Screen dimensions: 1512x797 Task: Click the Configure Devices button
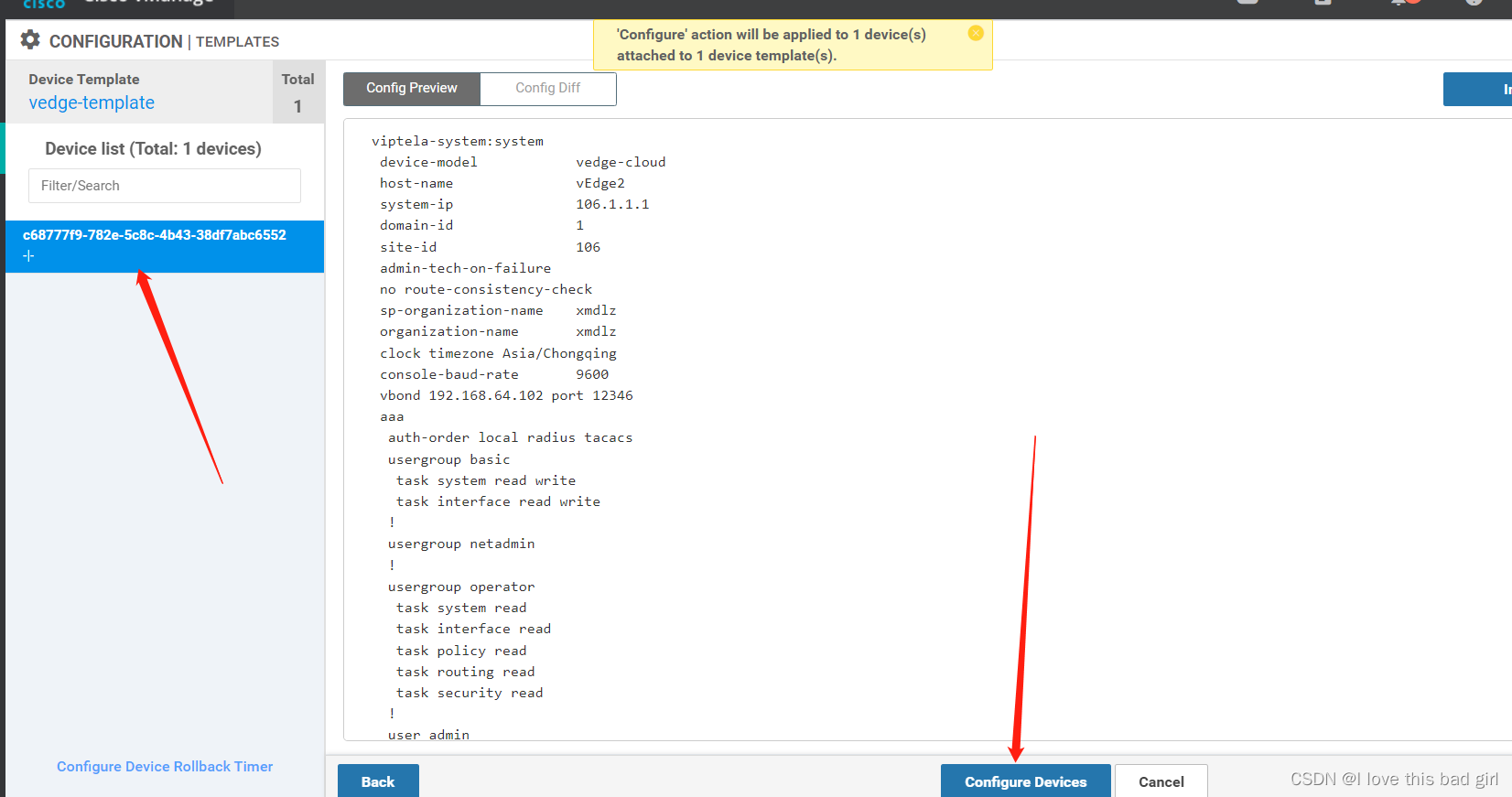(x=1026, y=781)
